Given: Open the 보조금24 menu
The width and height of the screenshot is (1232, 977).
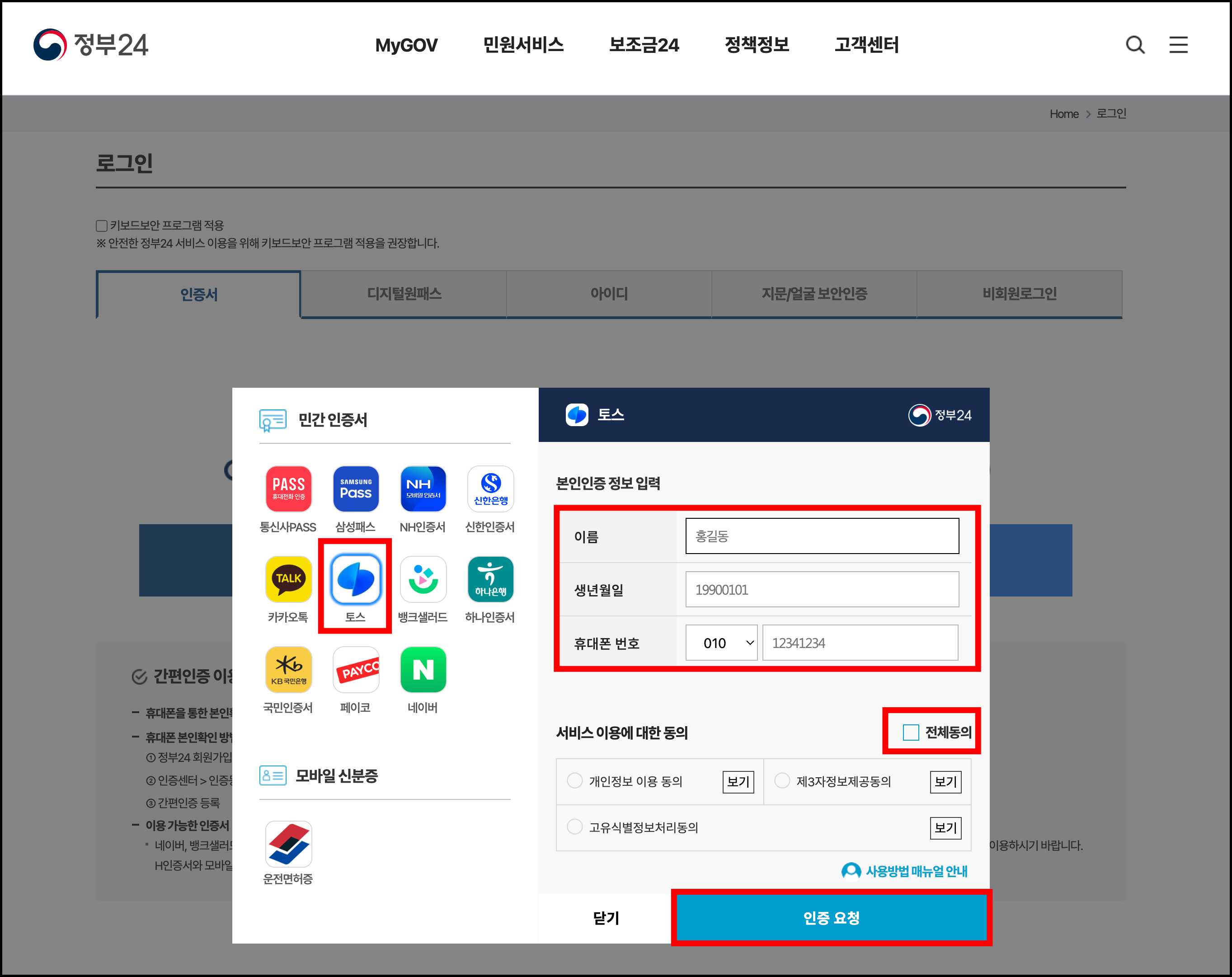Looking at the screenshot, I should [x=644, y=45].
